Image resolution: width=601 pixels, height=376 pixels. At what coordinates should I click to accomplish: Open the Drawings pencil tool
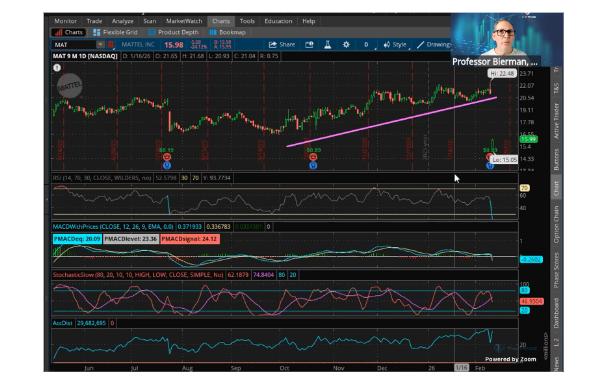434,45
